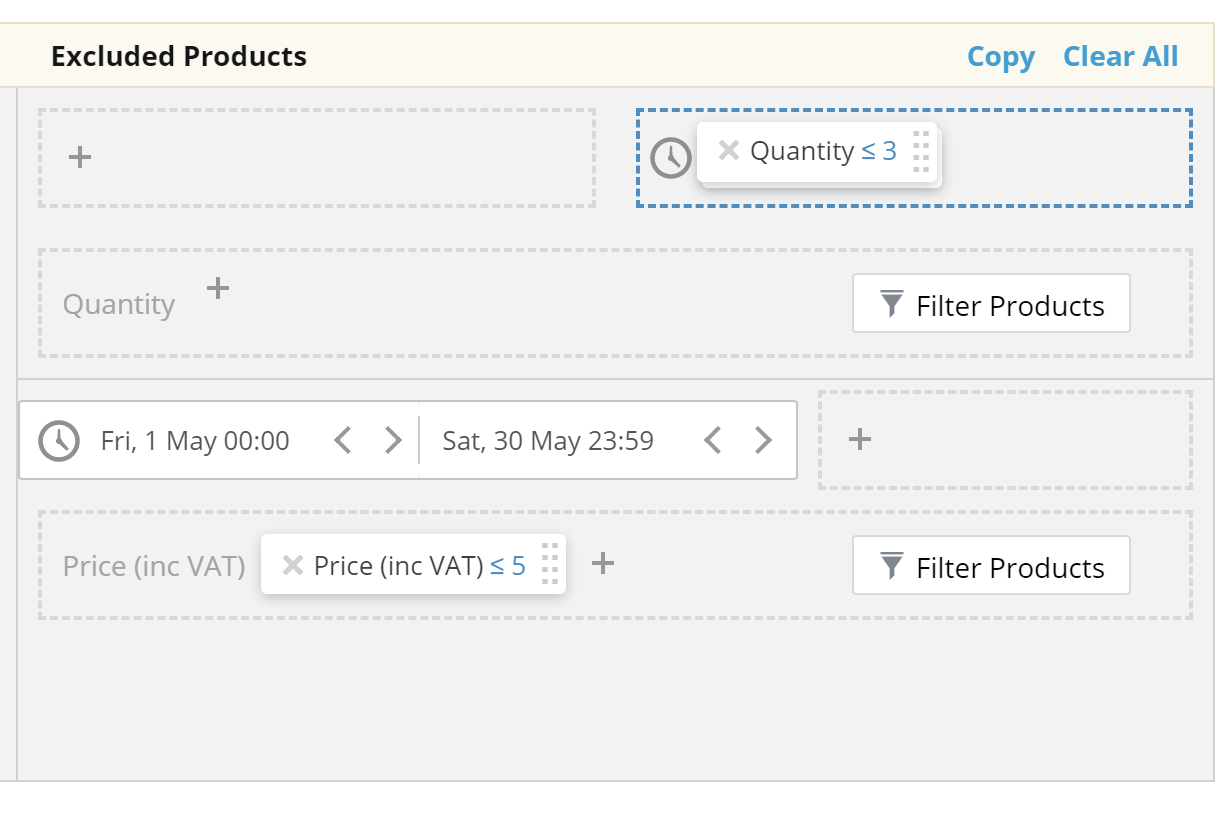Grab the drag handle on Price chip

550,564
